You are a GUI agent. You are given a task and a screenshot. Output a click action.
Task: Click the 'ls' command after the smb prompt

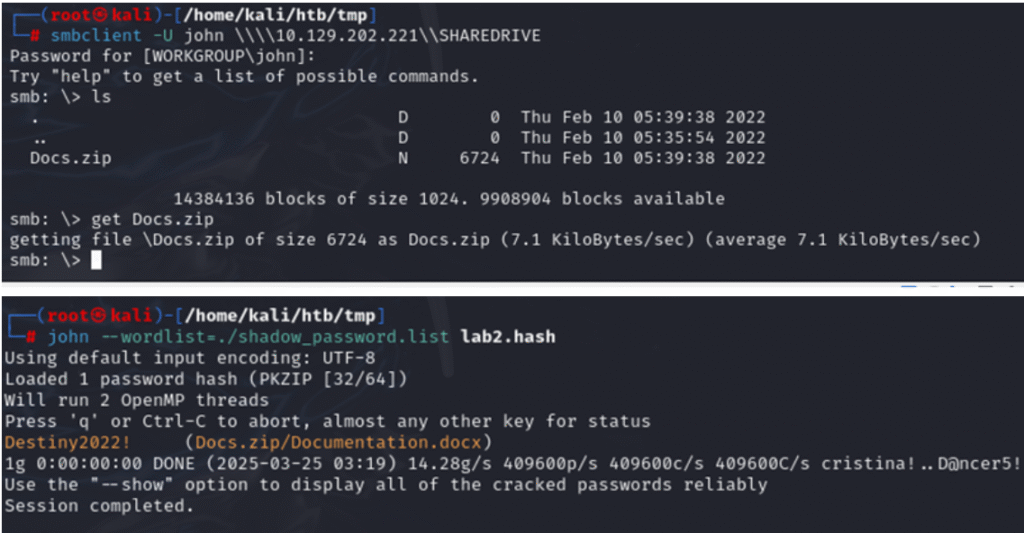coord(101,98)
